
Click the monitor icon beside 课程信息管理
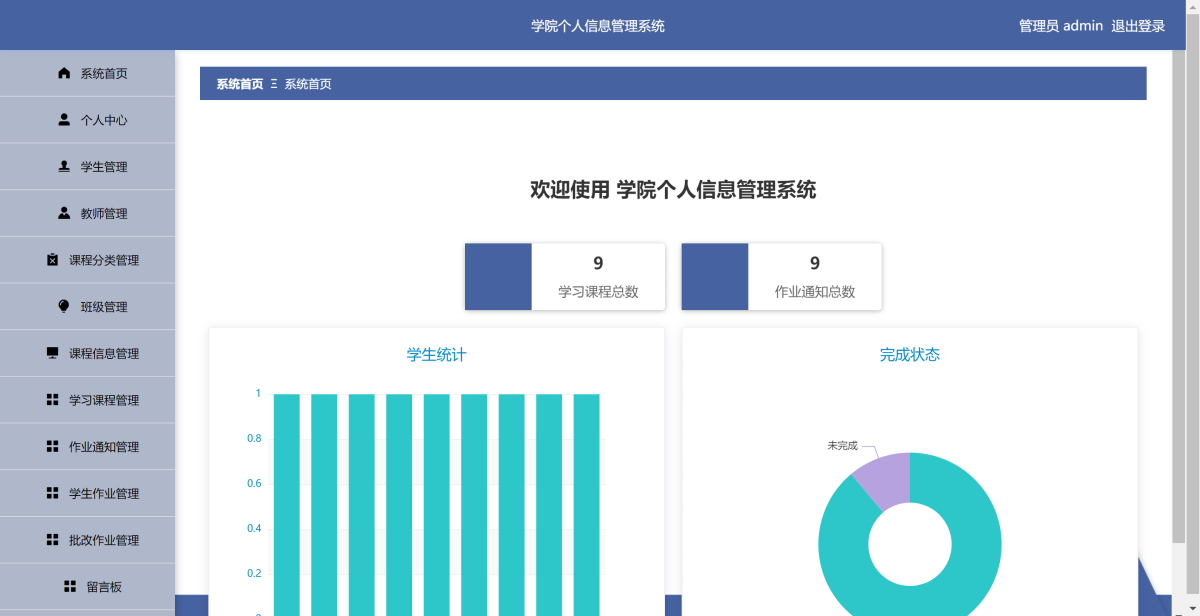53,353
